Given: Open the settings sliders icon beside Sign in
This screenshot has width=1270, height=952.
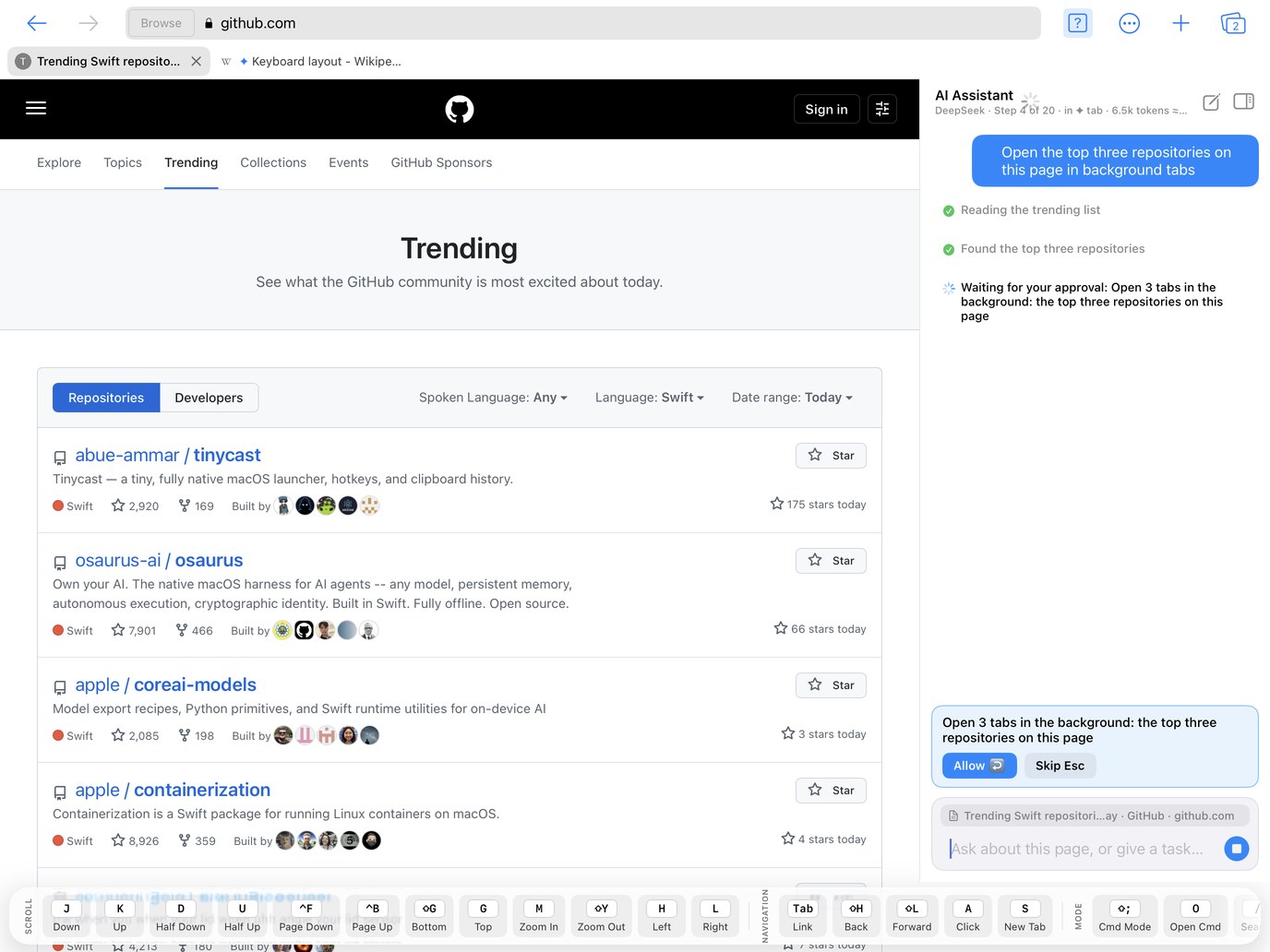Looking at the screenshot, I should coord(882,109).
